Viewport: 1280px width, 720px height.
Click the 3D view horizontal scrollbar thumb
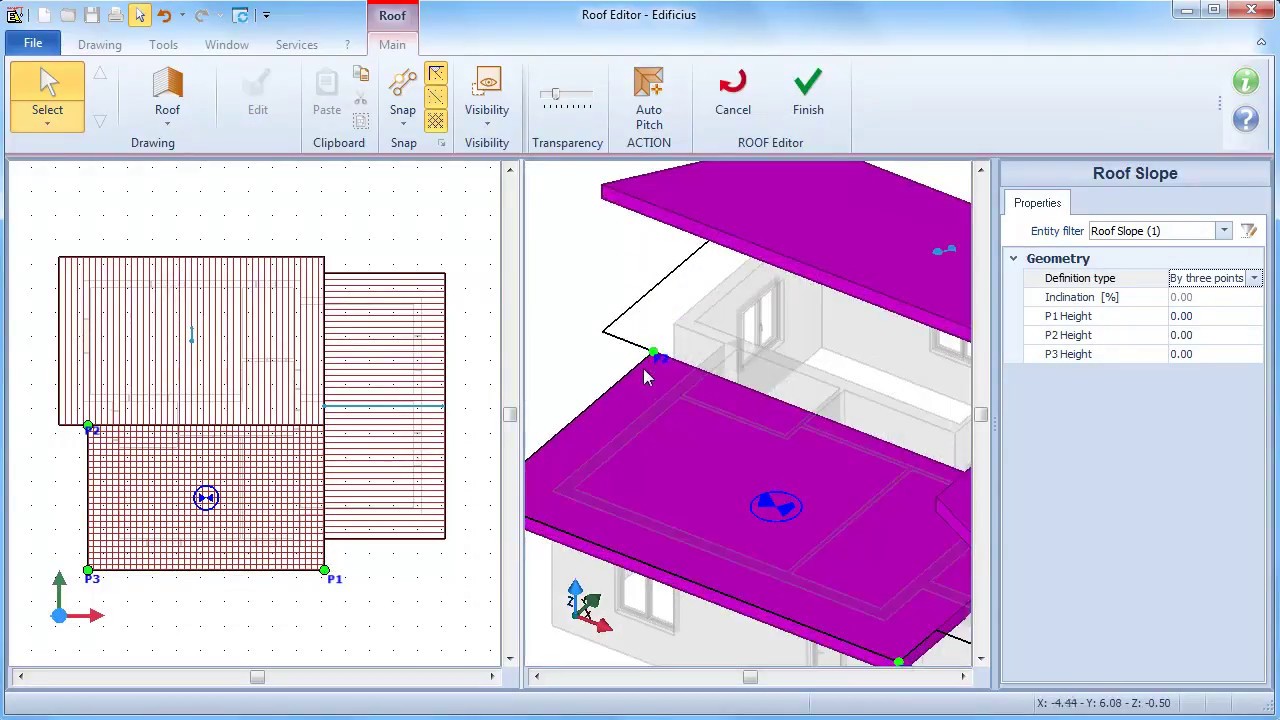click(750, 677)
